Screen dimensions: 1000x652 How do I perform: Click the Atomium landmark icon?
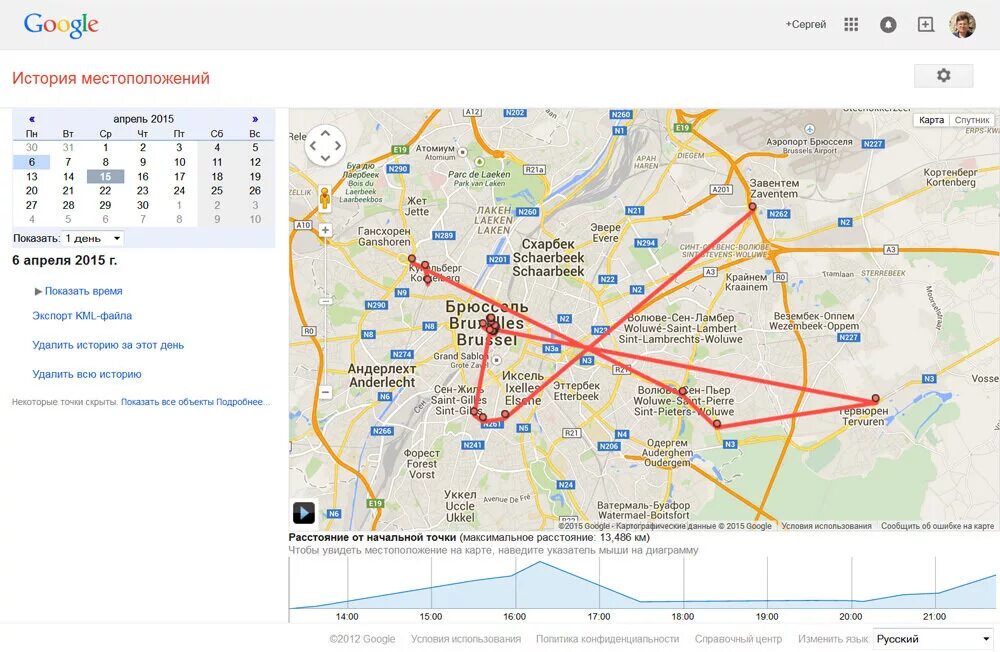click(462, 152)
